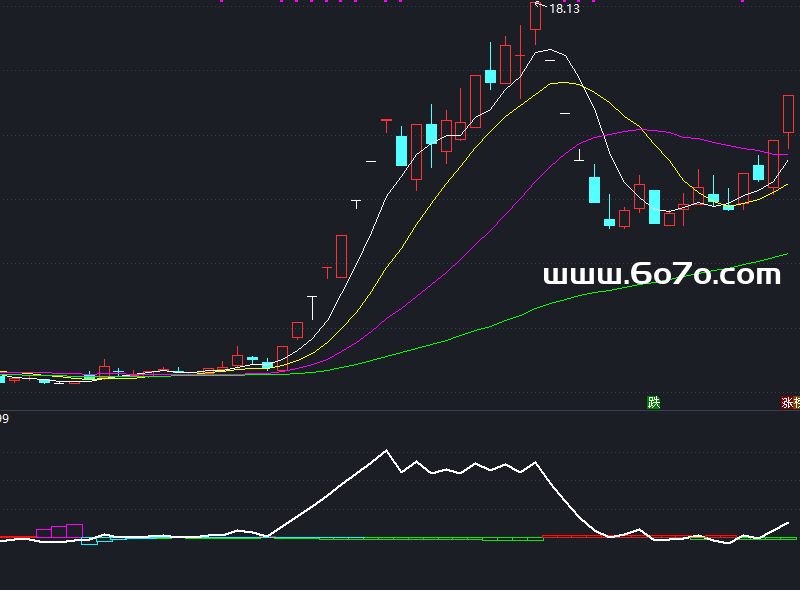Image resolution: width=800 pixels, height=590 pixels.
Task: Select the large cyan candle after the drop
Action: pos(594,189)
